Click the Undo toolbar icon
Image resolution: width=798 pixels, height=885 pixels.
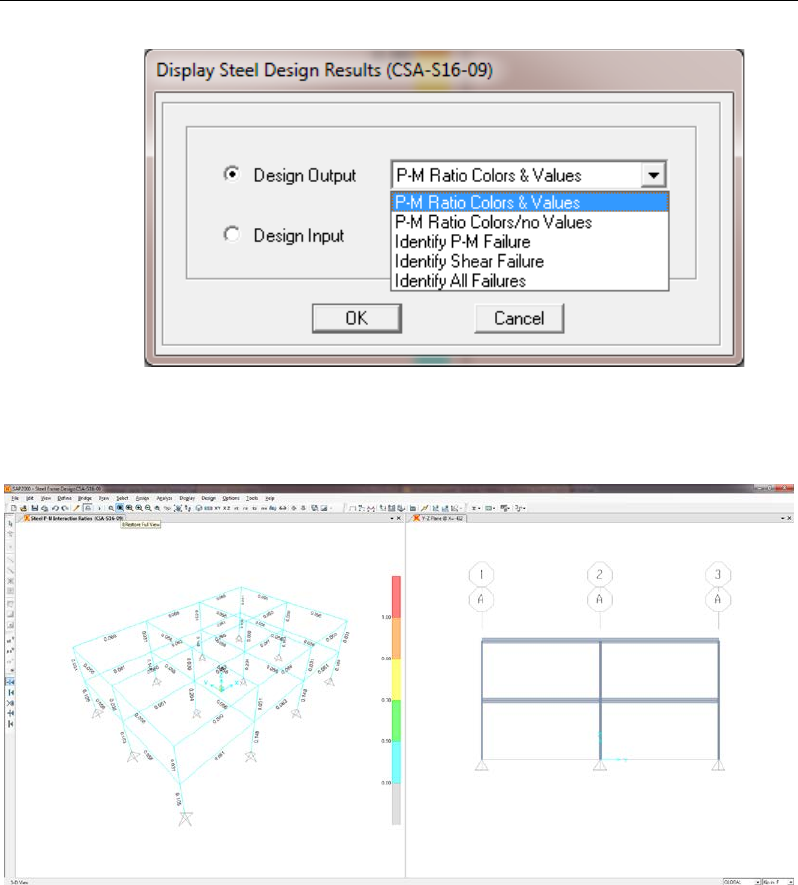(x=55, y=508)
